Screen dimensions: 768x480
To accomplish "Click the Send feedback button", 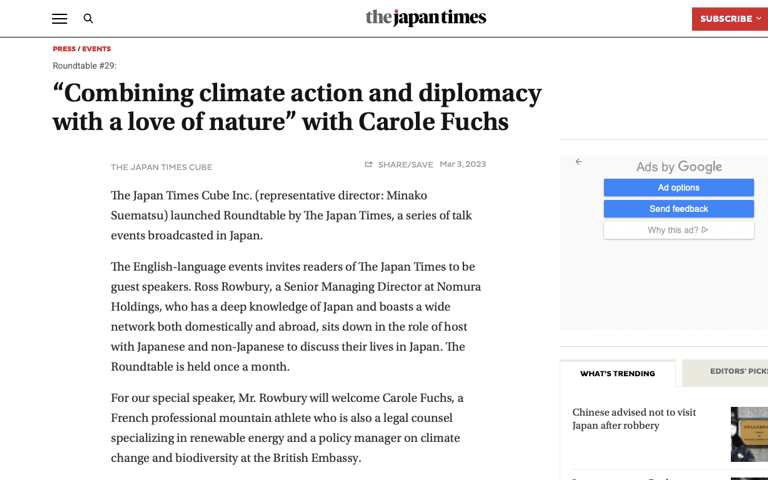I will [x=678, y=209].
